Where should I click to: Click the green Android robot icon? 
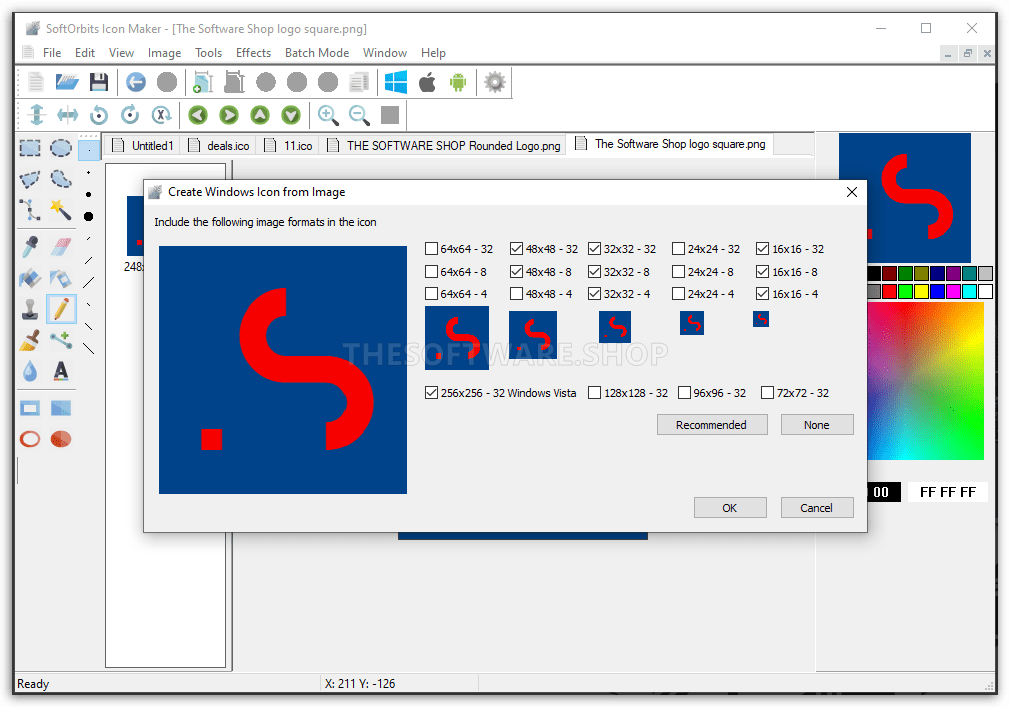(458, 82)
